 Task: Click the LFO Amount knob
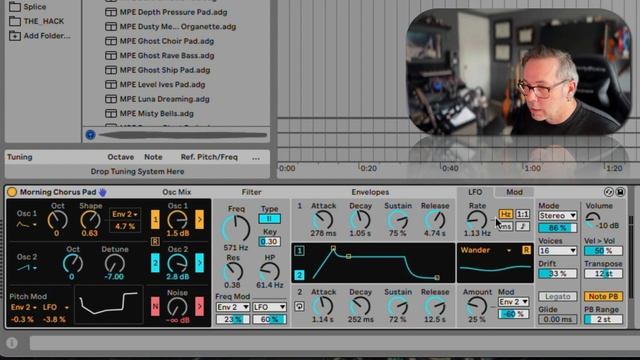click(x=477, y=307)
